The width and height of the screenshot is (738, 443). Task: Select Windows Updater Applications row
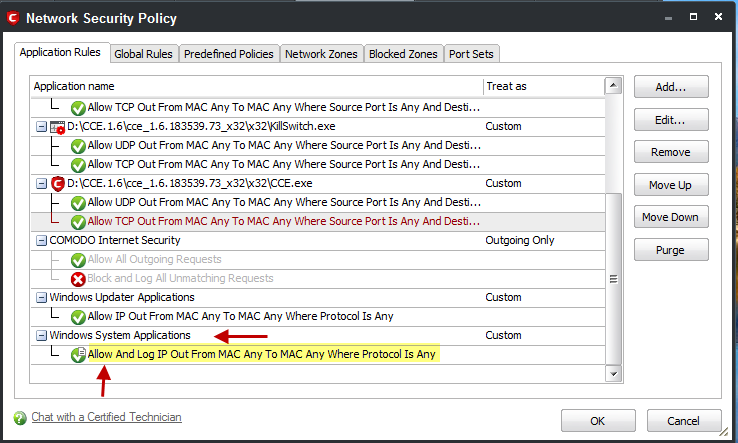pos(318,298)
